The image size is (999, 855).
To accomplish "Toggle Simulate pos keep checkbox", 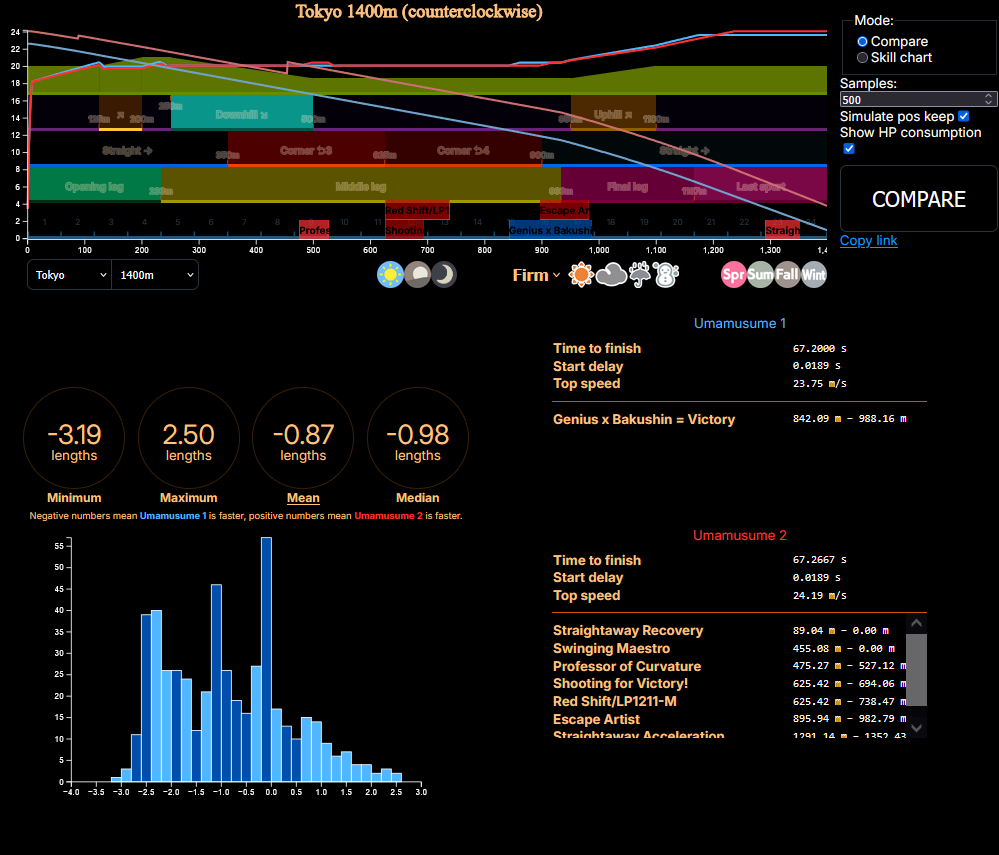I will click(x=963, y=117).
